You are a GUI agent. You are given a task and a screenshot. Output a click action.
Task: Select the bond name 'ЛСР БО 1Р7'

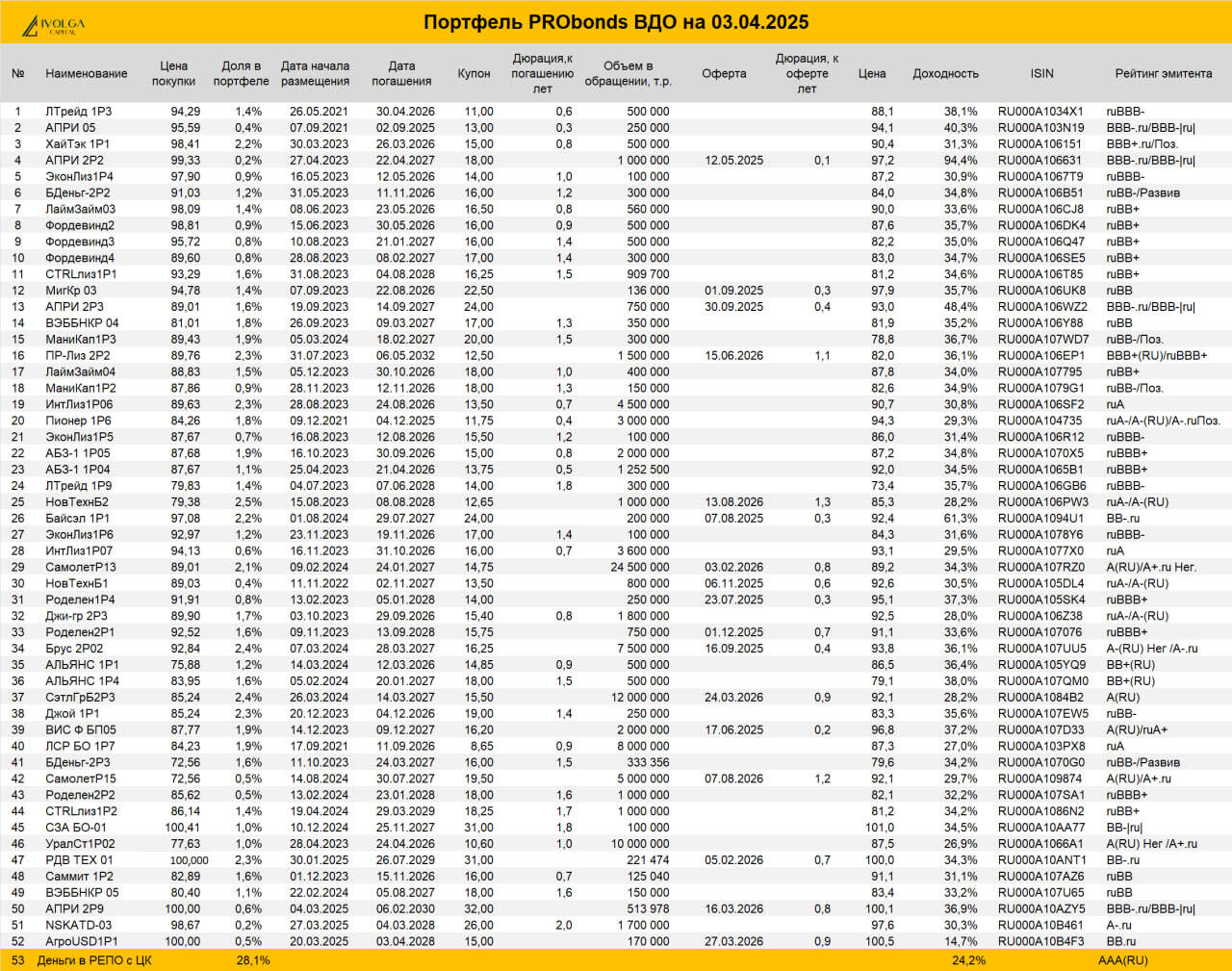point(80,747)
